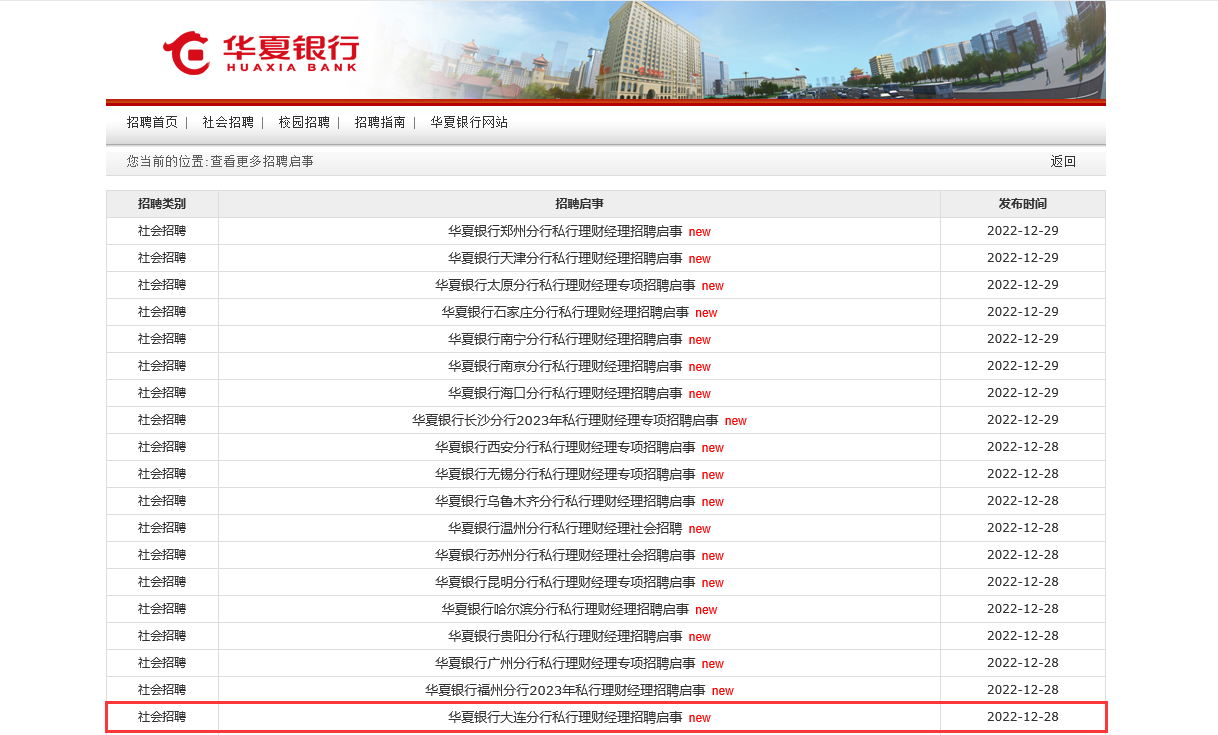Open the 校园招聘 navigation item
Screen dimensions: 1218x735
click(x=304, y=123)
